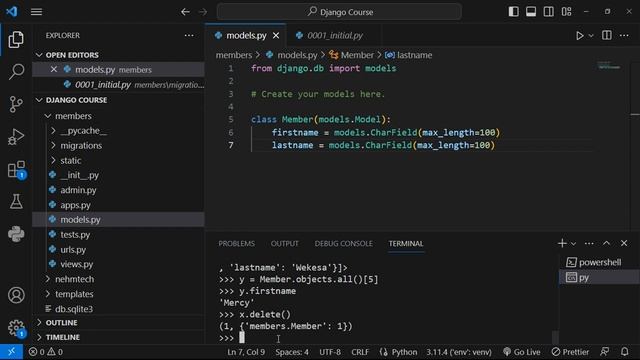The image size is (640, 360).
Task: Open the Manage gear icon
Action: point(16,327)
